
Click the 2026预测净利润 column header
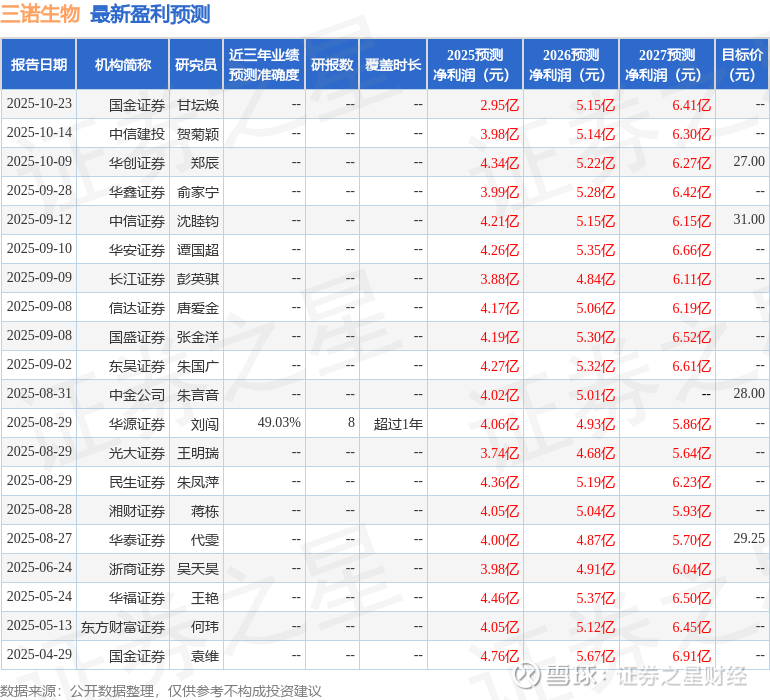[571, 64]
